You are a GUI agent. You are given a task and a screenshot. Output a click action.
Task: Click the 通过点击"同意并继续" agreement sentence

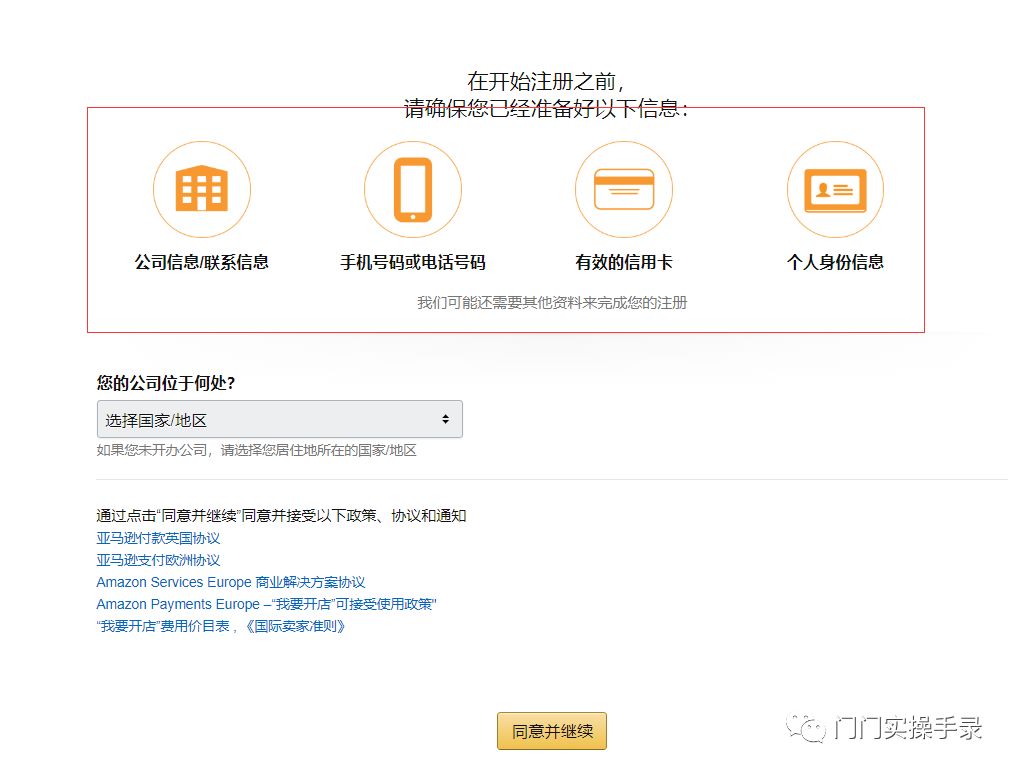tap(282, 516)
